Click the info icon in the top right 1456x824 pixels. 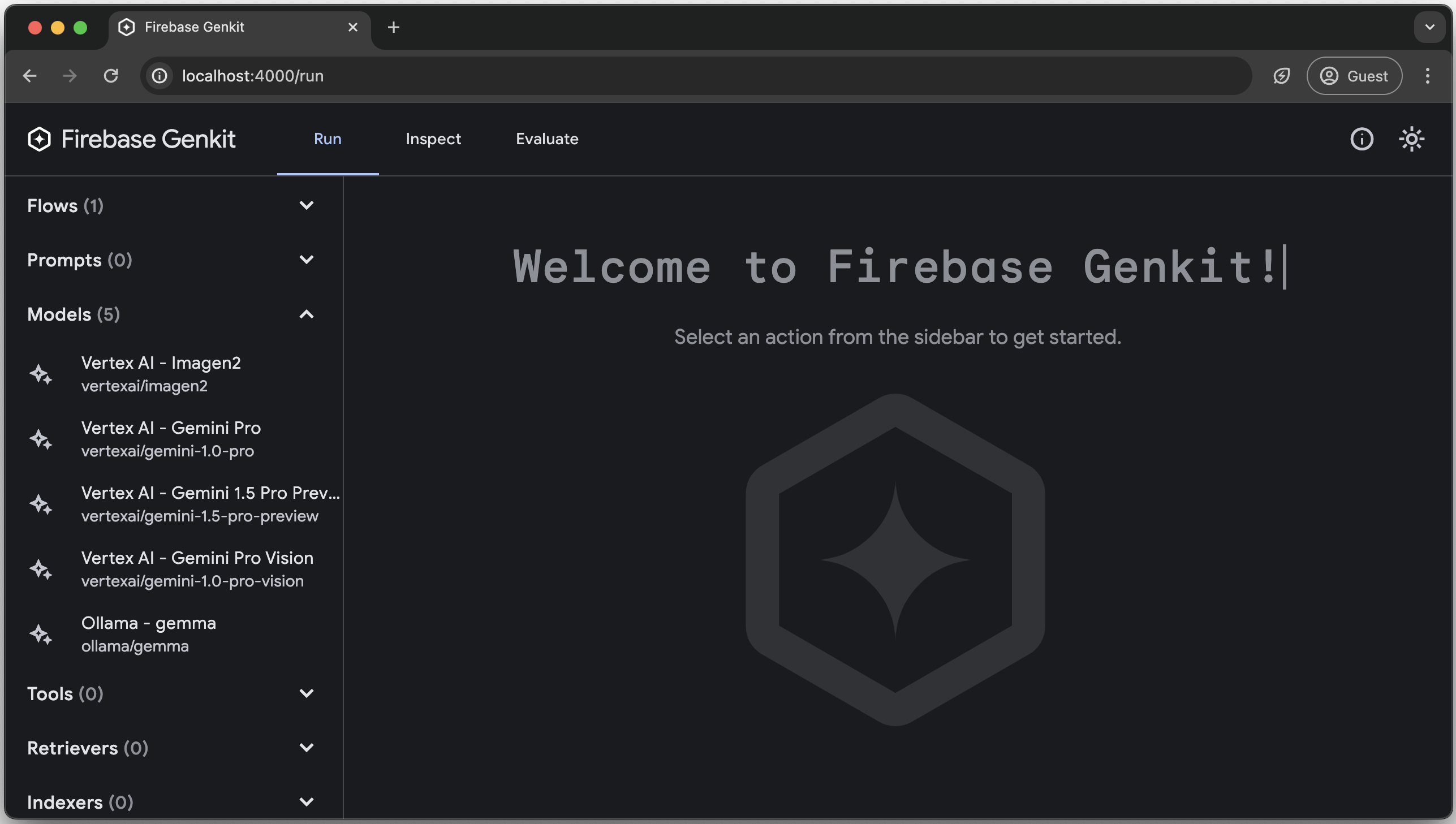tap(1361, 139)
